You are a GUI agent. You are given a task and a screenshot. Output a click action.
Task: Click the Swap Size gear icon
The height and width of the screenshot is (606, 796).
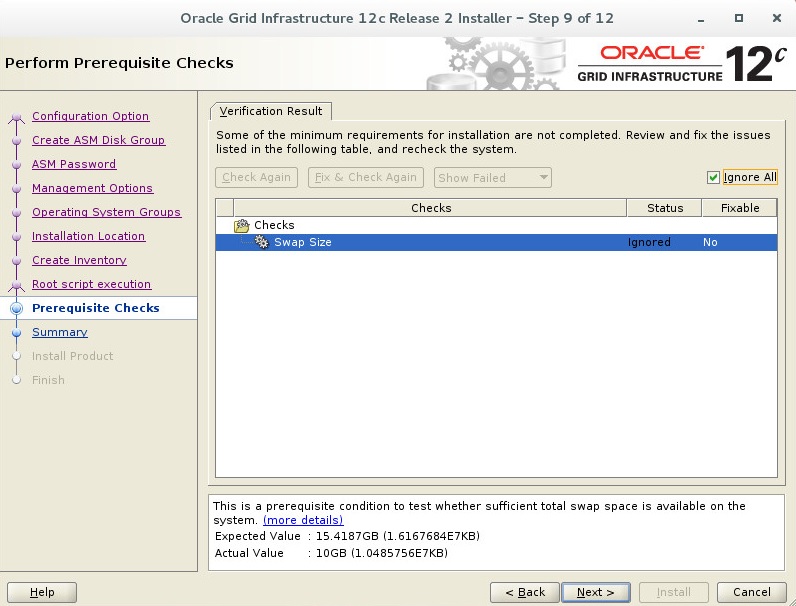(262, 242)
